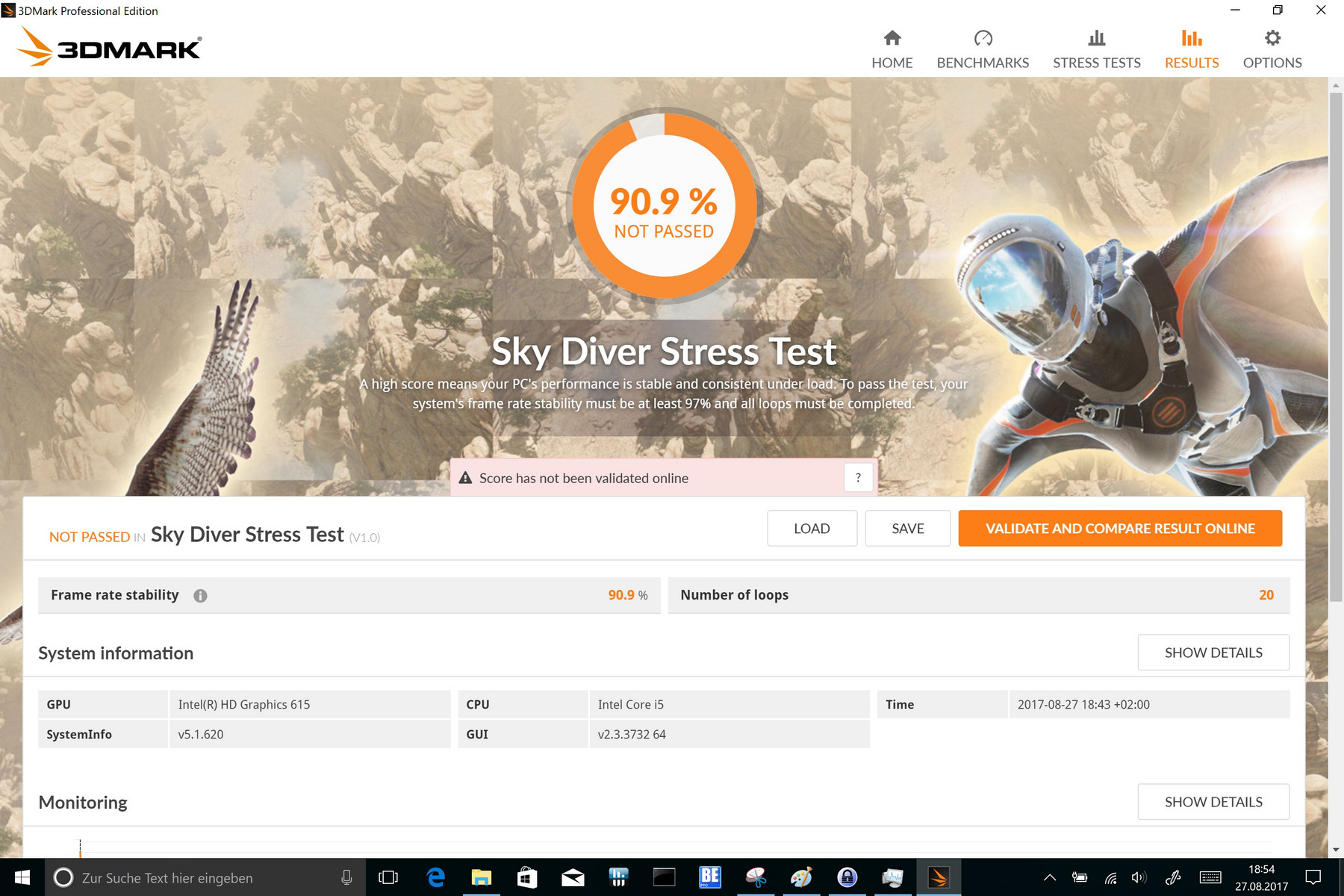This screenshot has width=1344, height=896.
Task: Open the touch keyboard tray icon
Action: (x=1210, y=877)
